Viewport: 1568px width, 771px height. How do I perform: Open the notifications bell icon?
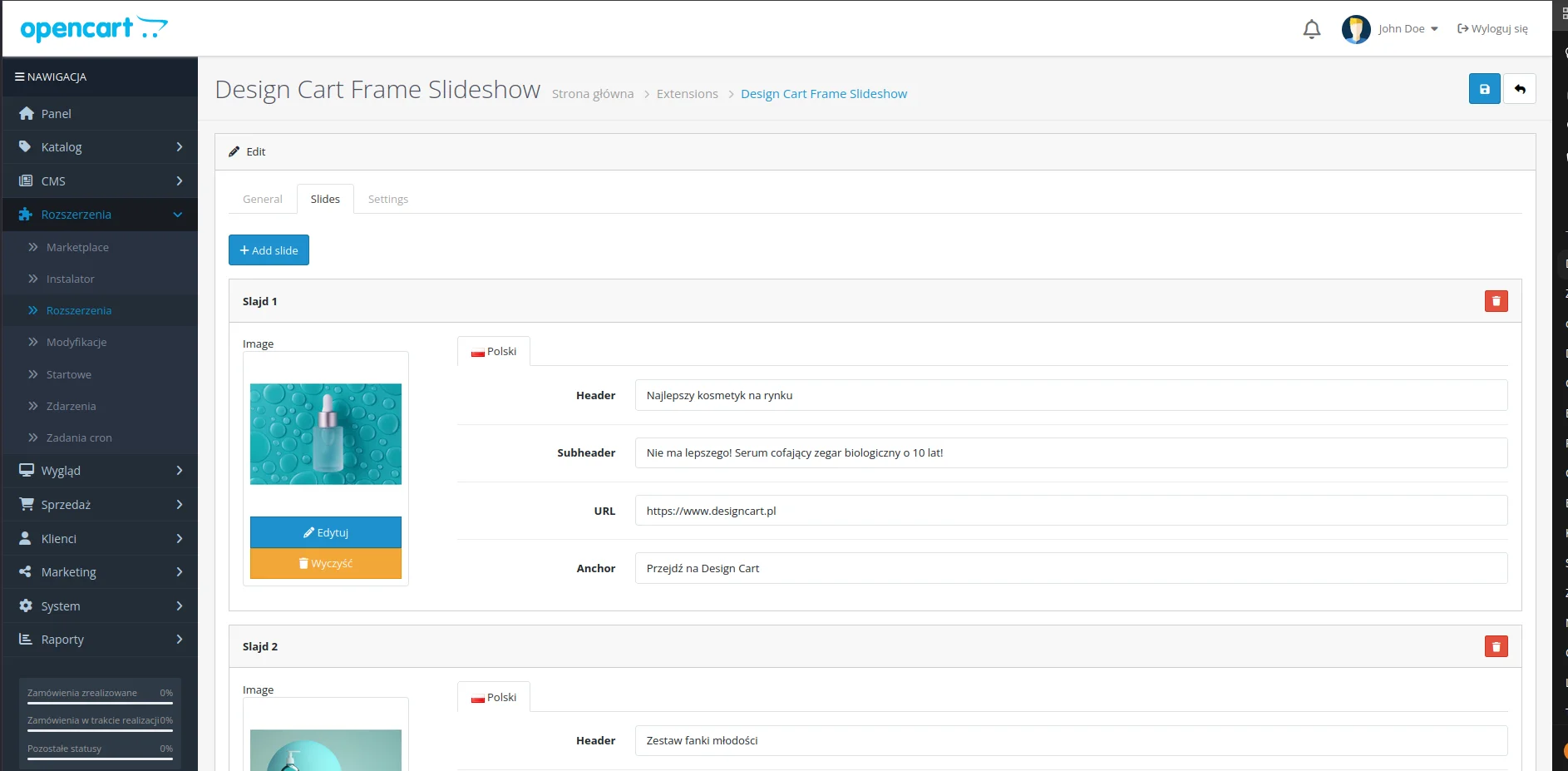click(x=1311, y=29)
